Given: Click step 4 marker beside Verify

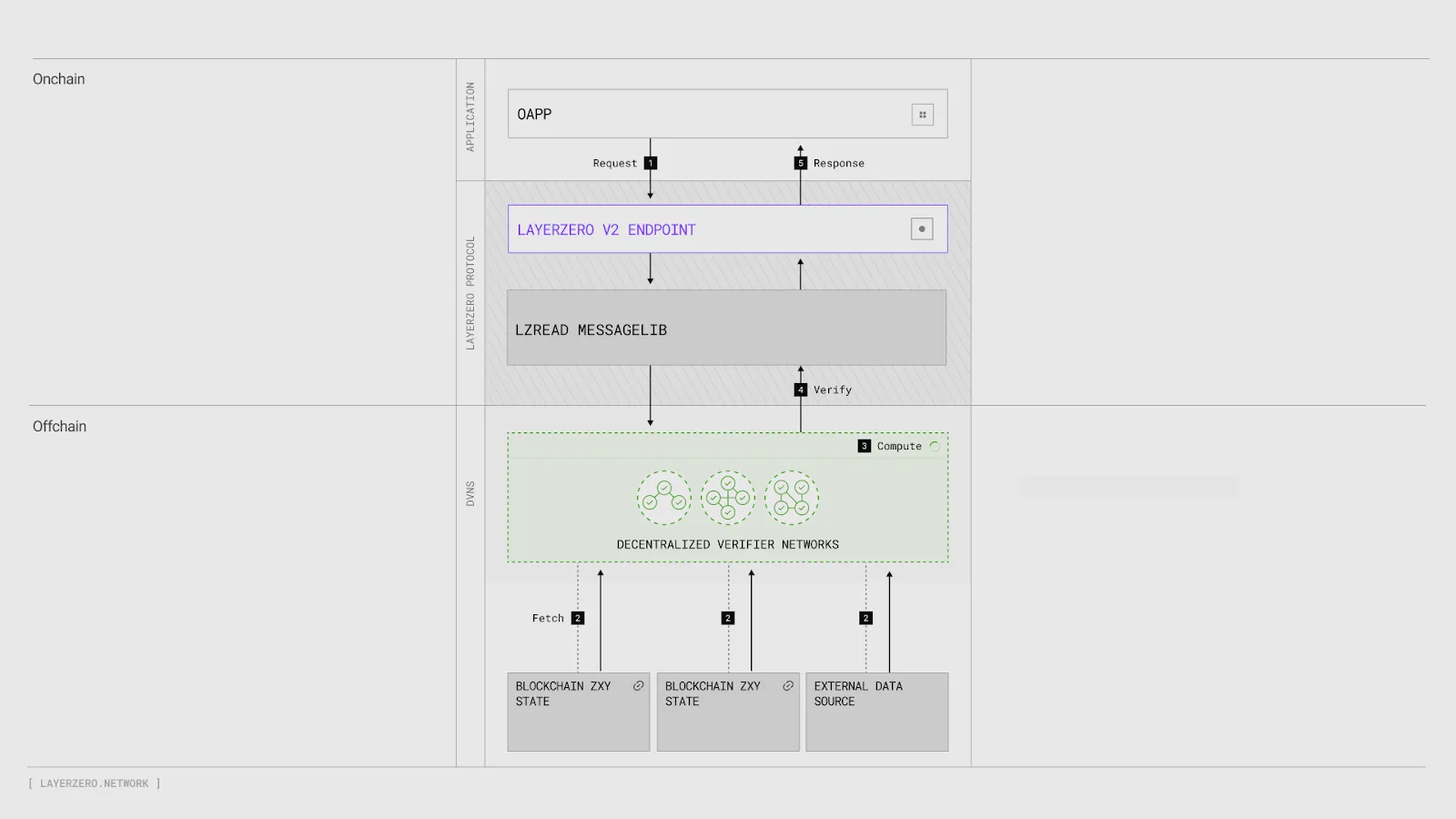Looking at the screenshot, I should click(801, 389).
